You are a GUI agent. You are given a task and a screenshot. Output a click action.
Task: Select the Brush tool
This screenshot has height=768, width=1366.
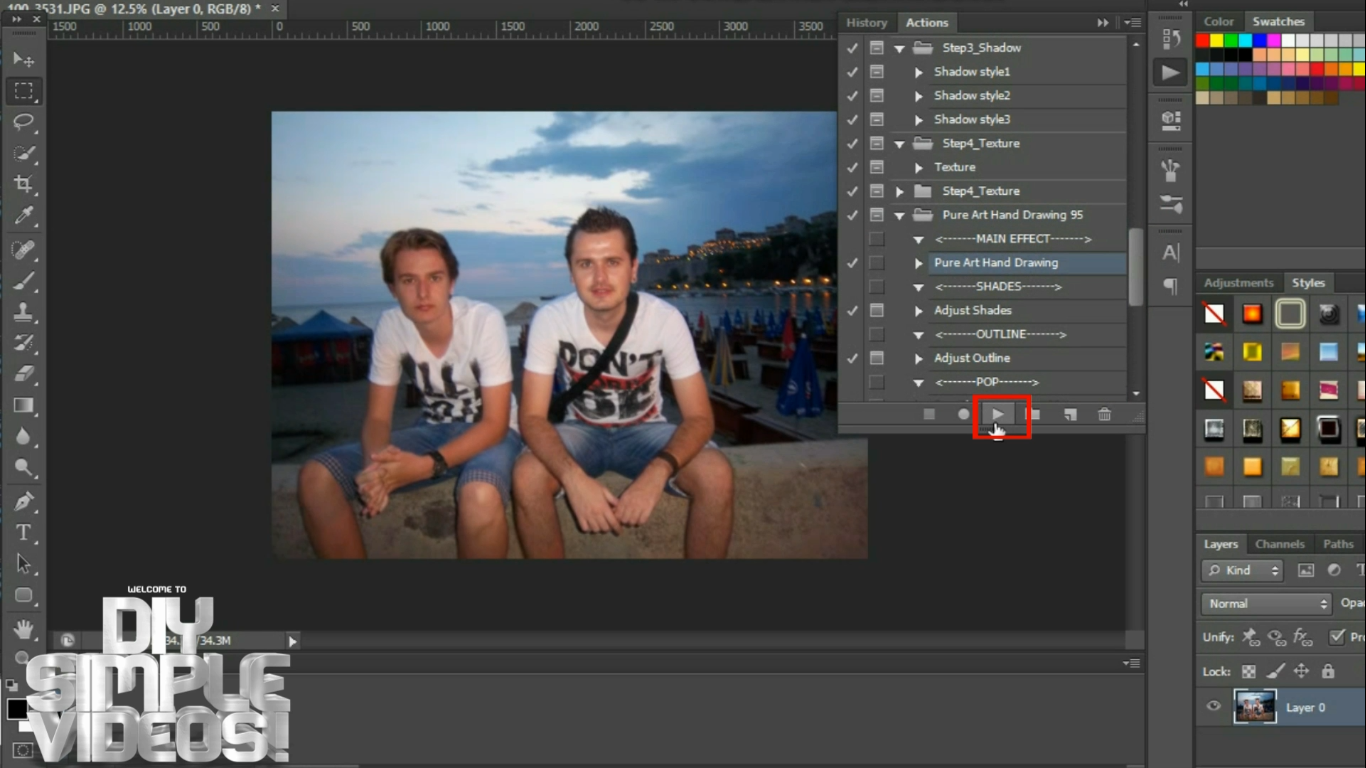(x=23, y=281)
